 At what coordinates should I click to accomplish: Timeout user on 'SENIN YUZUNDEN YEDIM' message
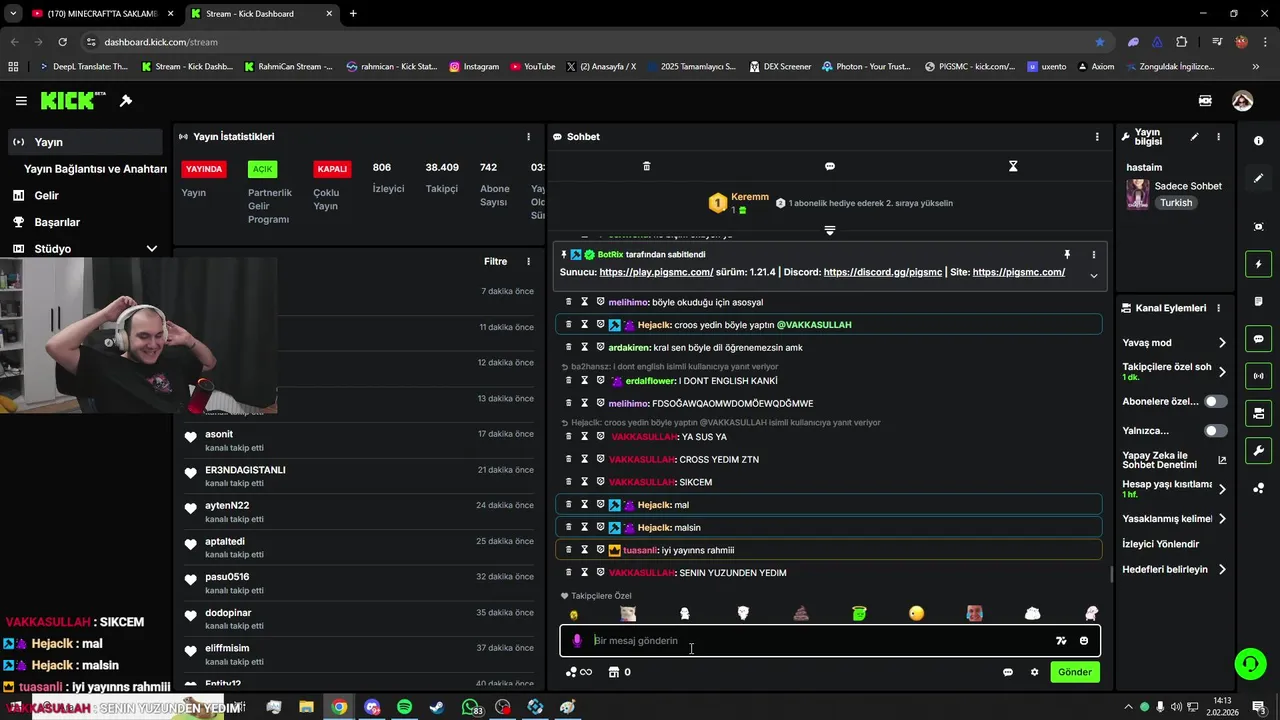click(585, 572)
